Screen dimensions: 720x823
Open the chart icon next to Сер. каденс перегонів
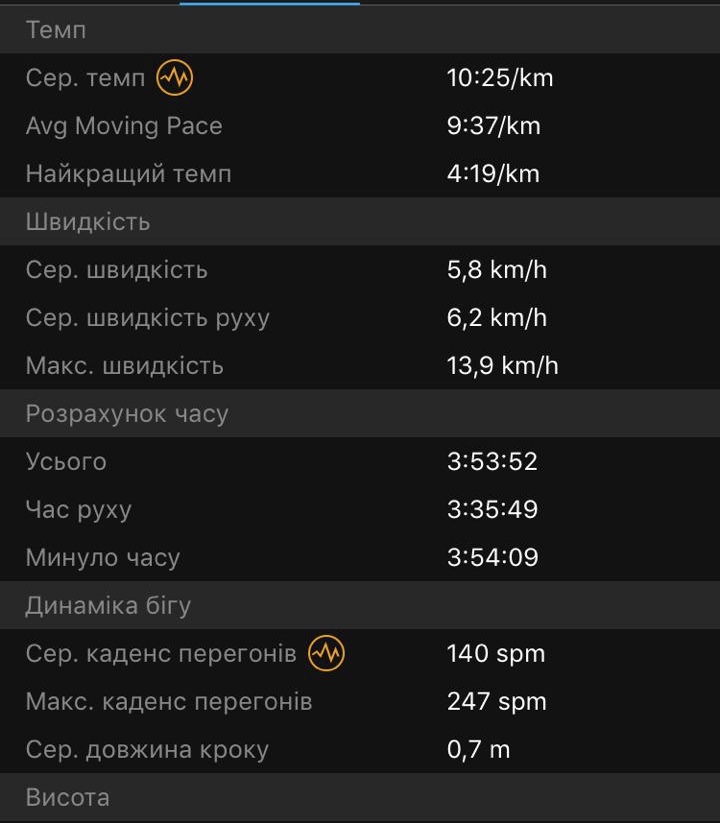point(326,653)
